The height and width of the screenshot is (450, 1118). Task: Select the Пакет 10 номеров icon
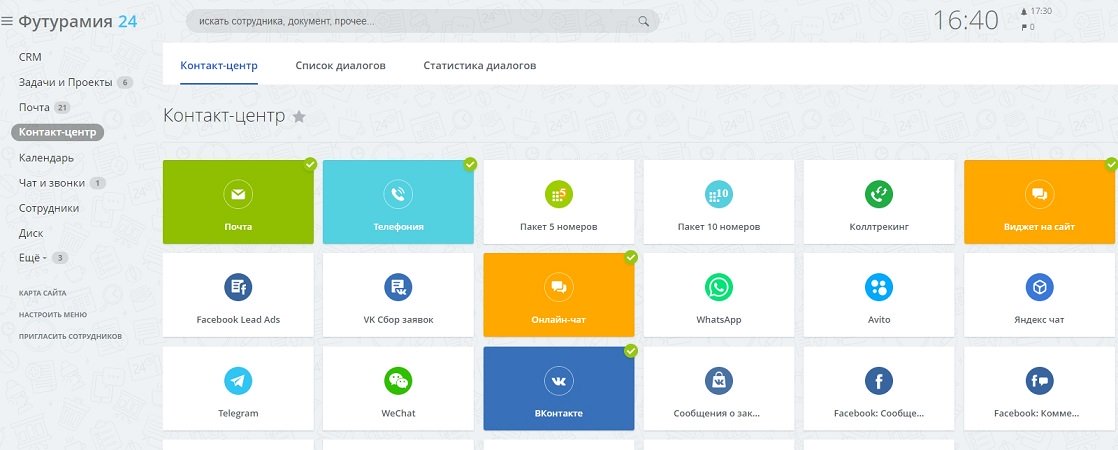point(719,194)
